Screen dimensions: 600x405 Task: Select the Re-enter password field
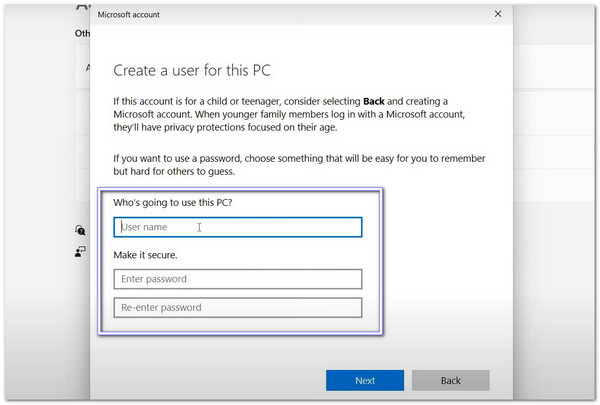pos(237,308)
